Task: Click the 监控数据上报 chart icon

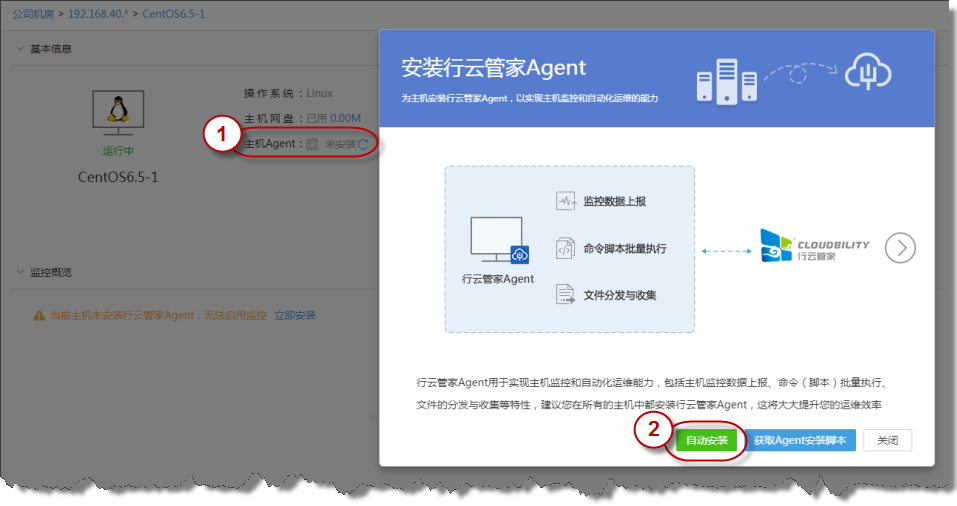Action: tap(566, 200)
